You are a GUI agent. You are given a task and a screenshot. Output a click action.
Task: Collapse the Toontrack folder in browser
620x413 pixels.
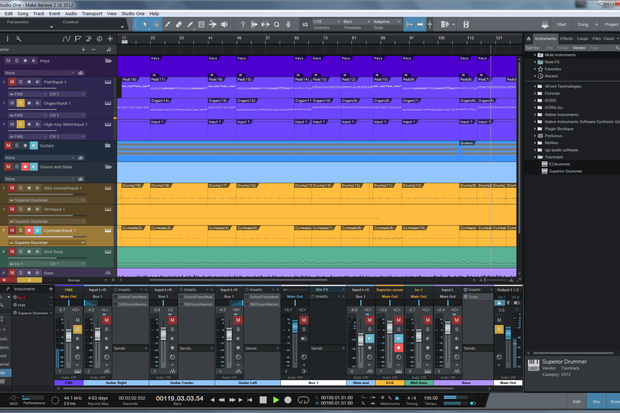click(535, 157)
